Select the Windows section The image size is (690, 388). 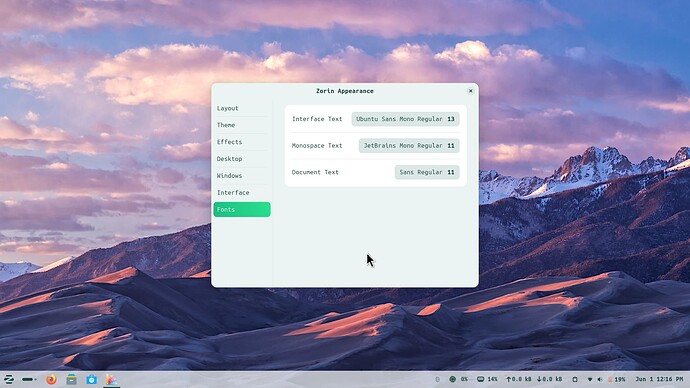tap(242, 176)
